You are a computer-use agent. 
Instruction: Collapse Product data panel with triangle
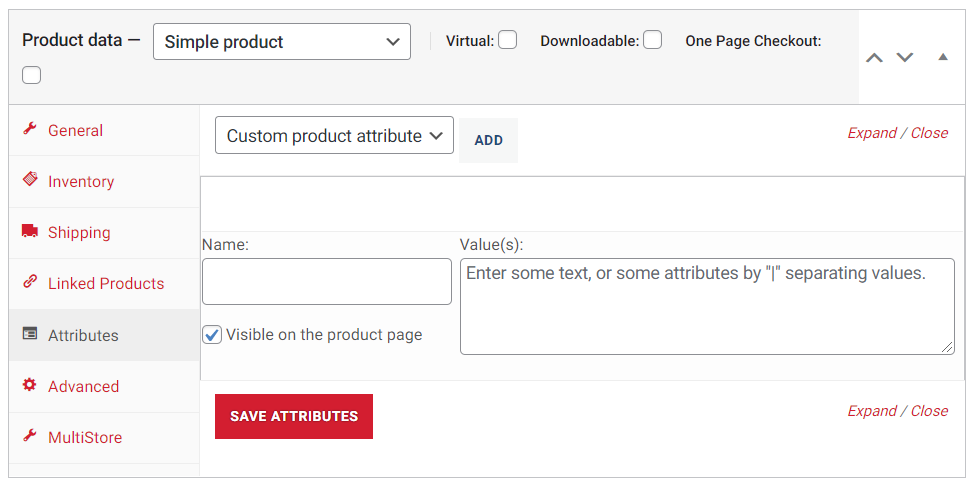[943, 57]
